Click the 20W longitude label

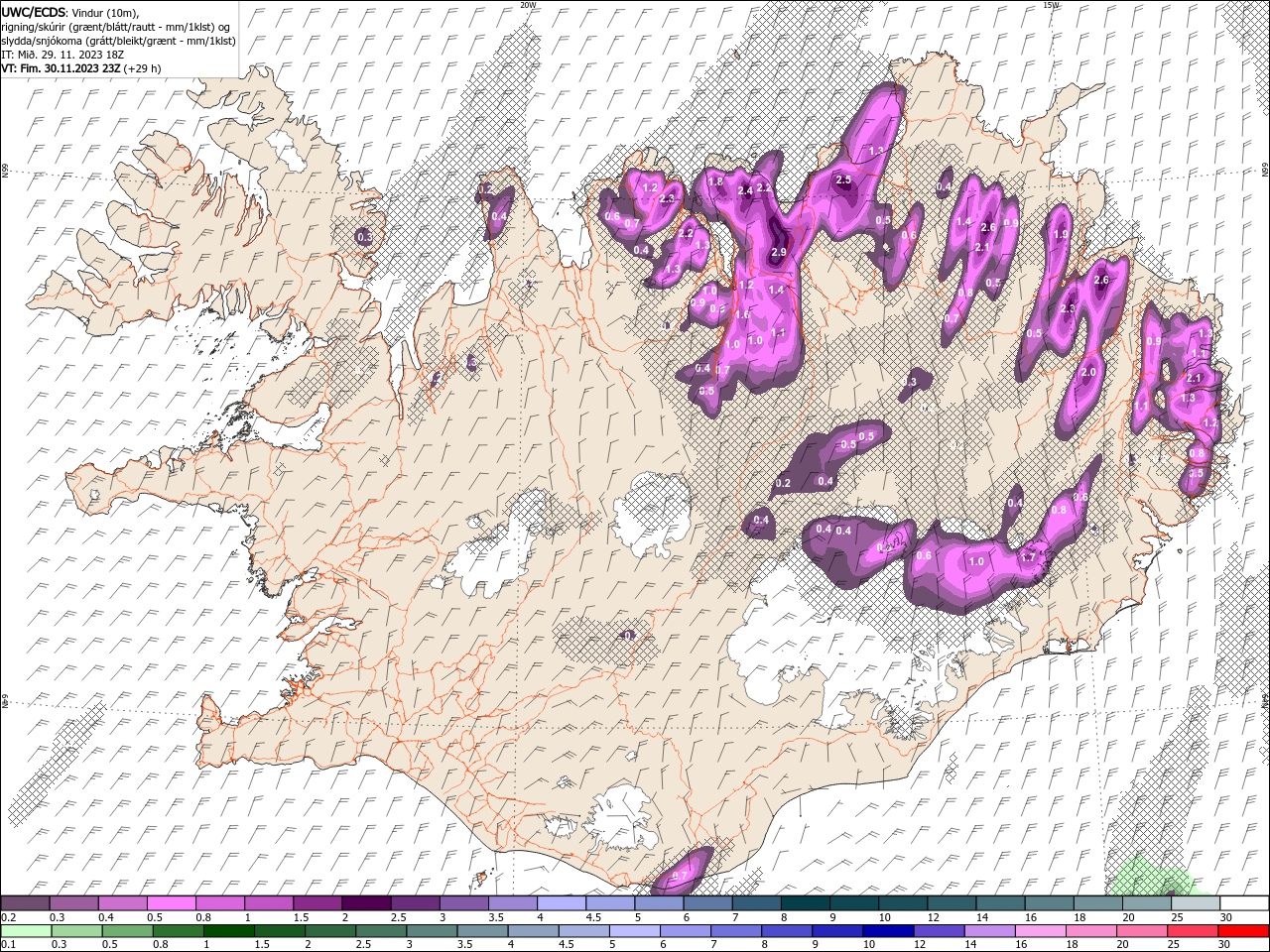(528, 4)
